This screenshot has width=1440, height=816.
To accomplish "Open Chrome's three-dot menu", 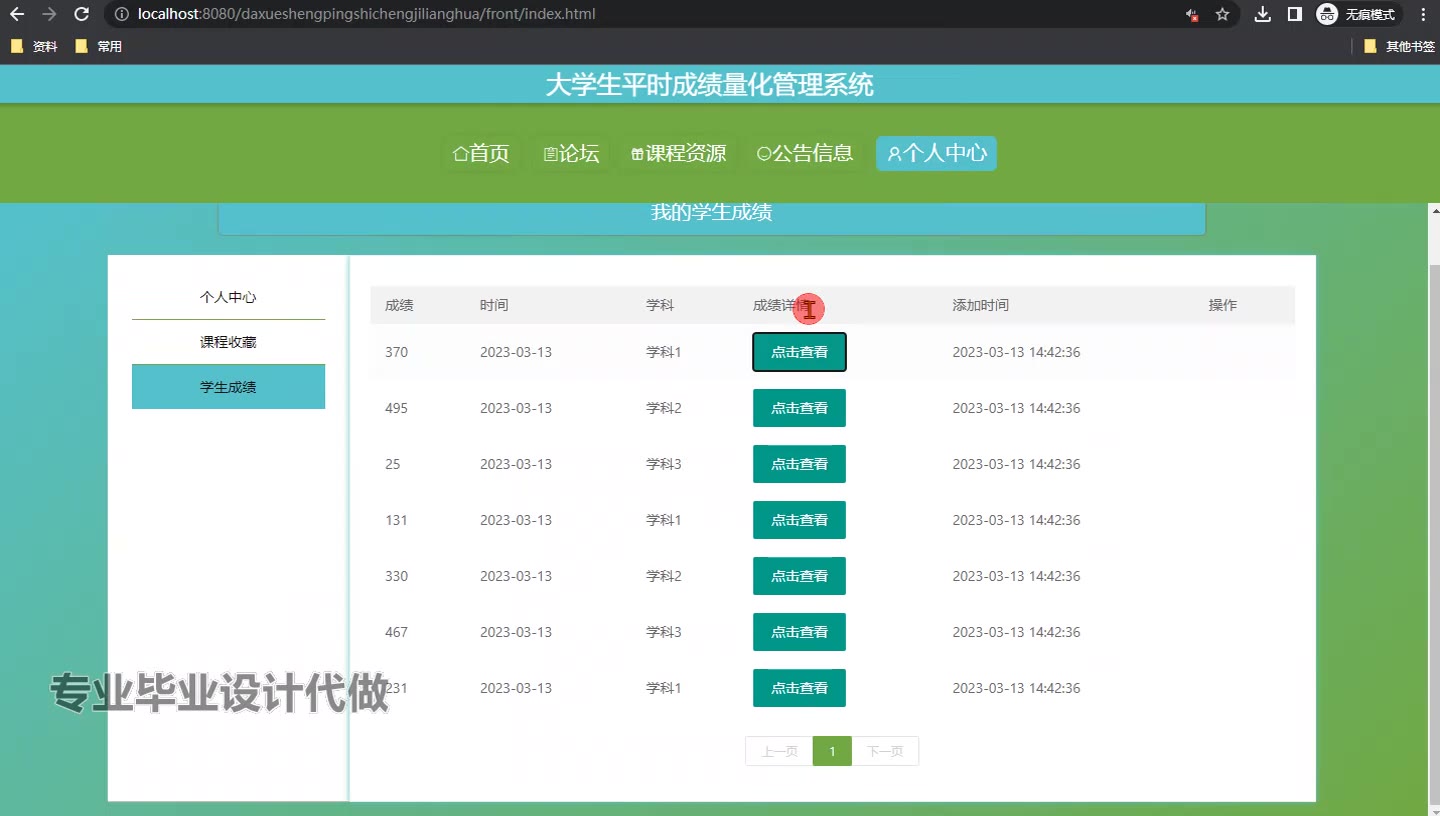I will point(1423,14).
